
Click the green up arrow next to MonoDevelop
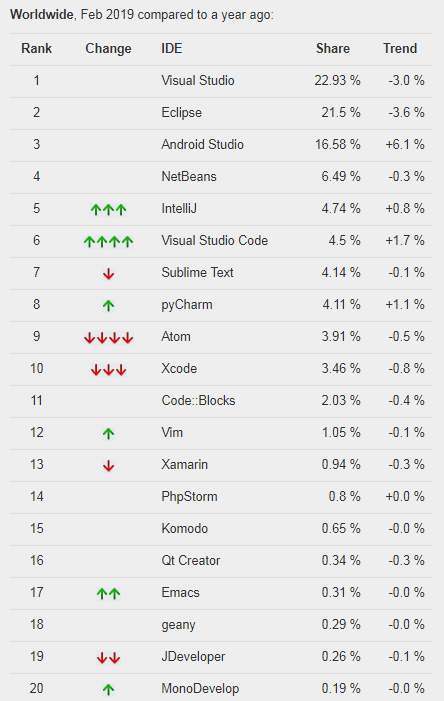108,689
